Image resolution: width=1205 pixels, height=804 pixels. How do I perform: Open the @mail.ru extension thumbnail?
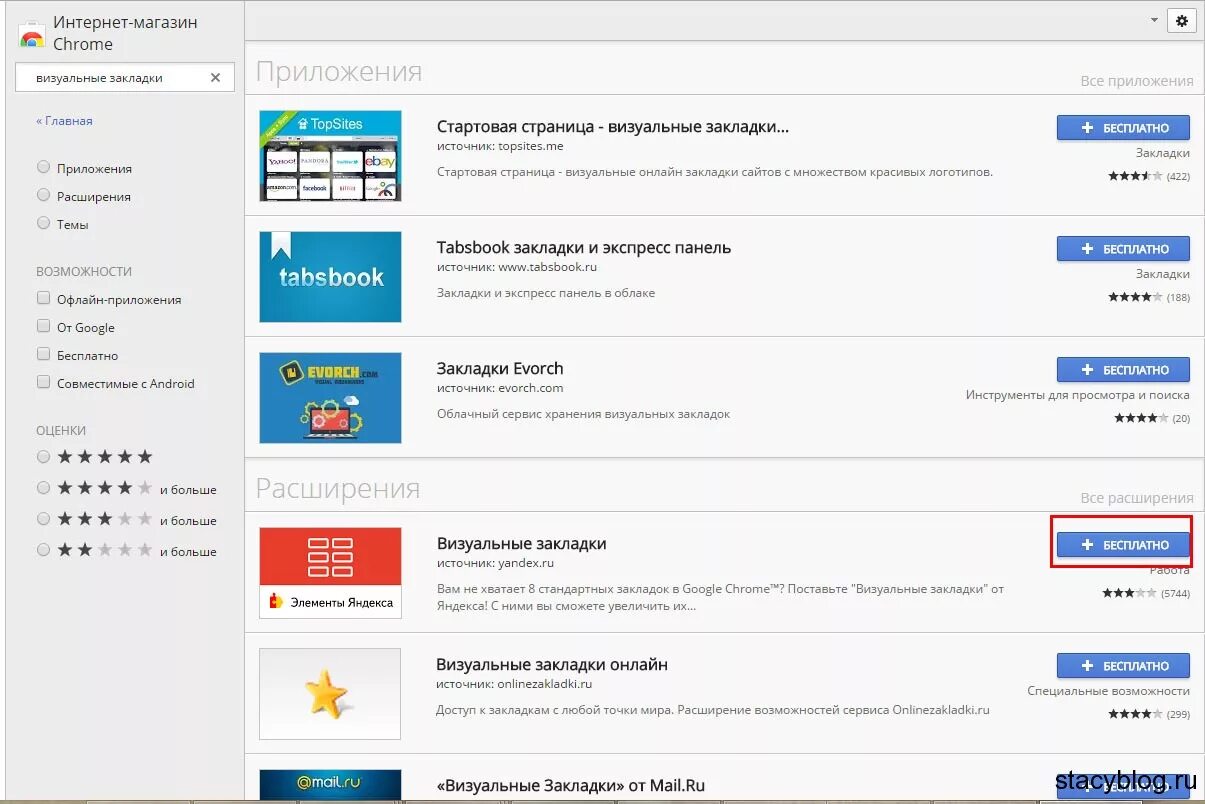tap(330, 785)
